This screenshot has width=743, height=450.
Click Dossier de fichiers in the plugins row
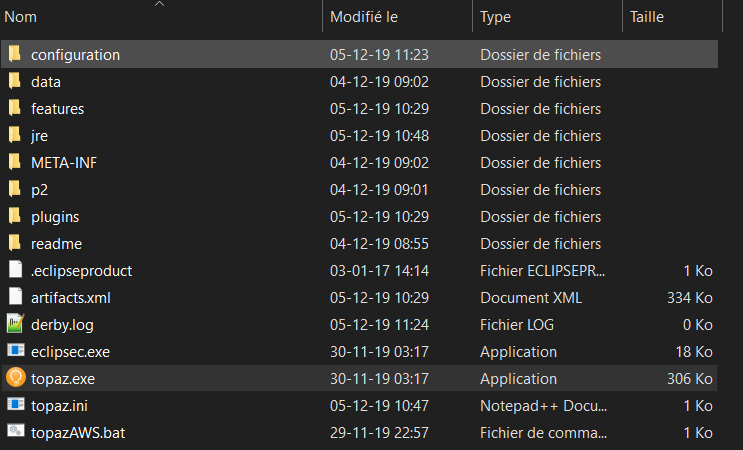coord(541,217)
